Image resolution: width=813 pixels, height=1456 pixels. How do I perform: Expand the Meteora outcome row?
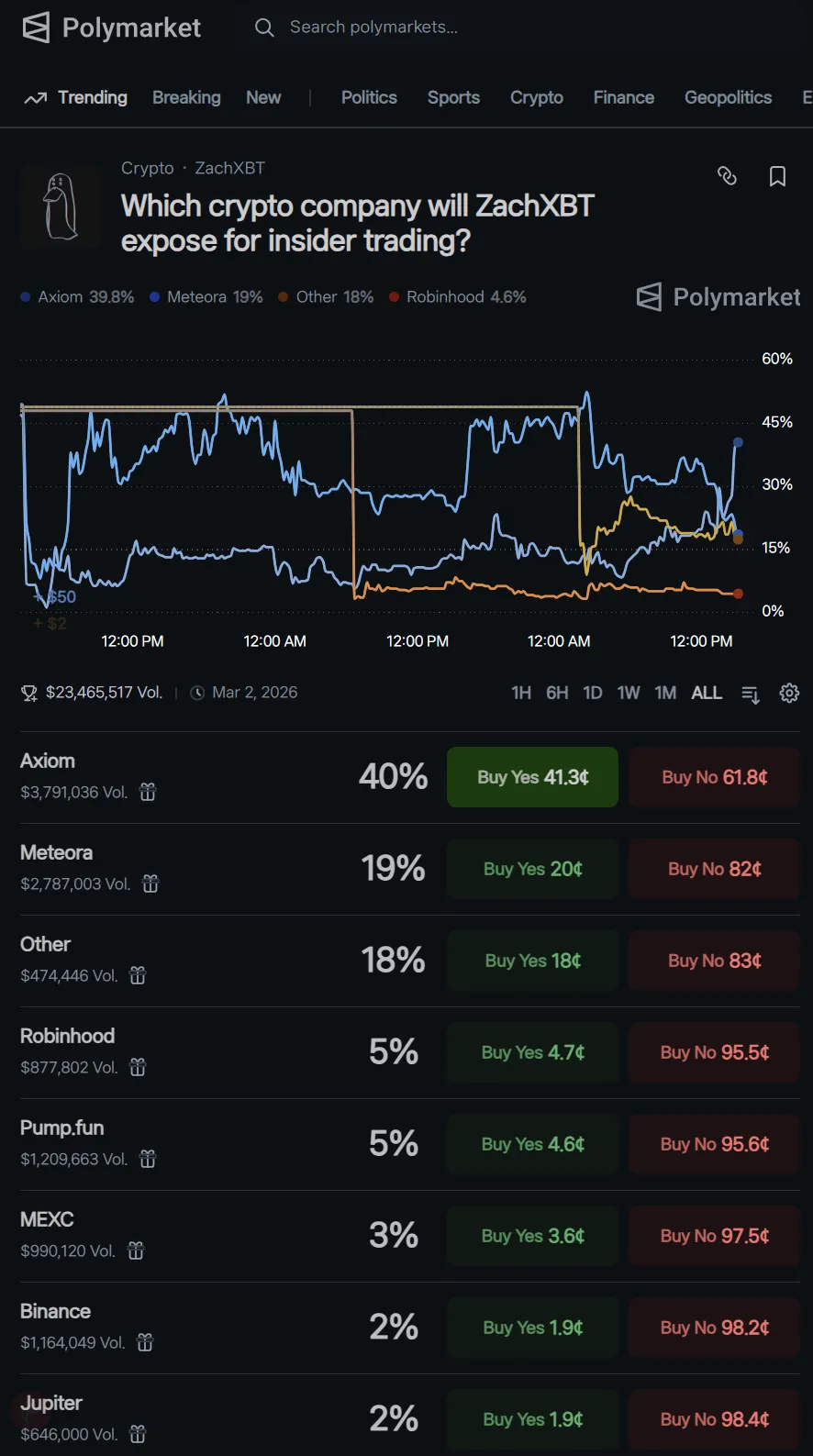[x=184, y=868]
